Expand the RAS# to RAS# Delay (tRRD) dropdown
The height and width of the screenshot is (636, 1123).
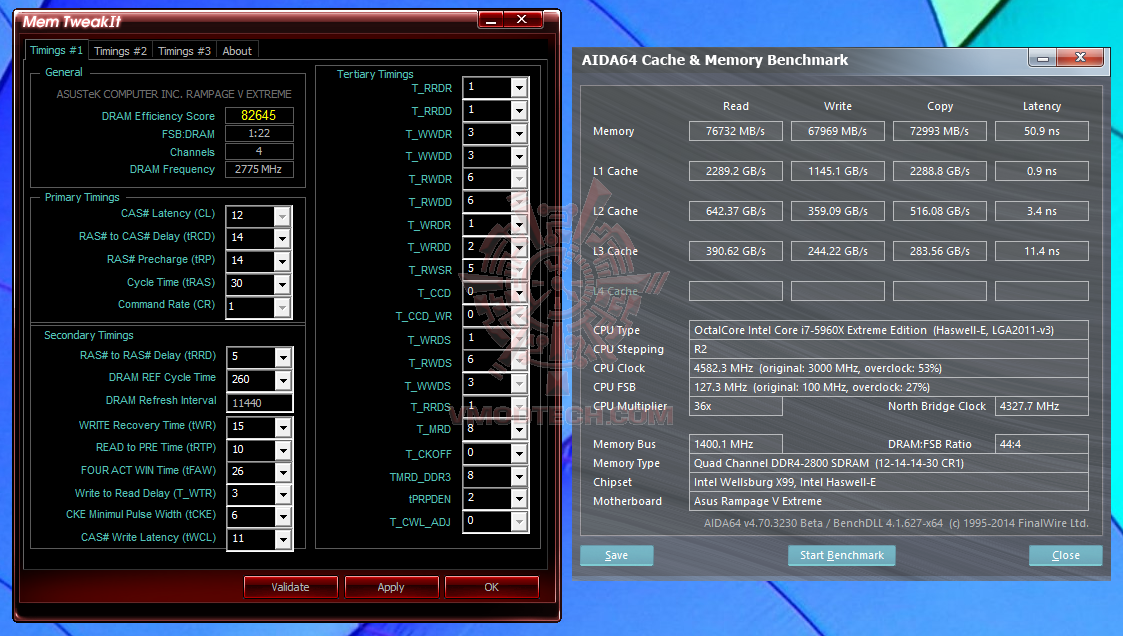tap(284, 357)
